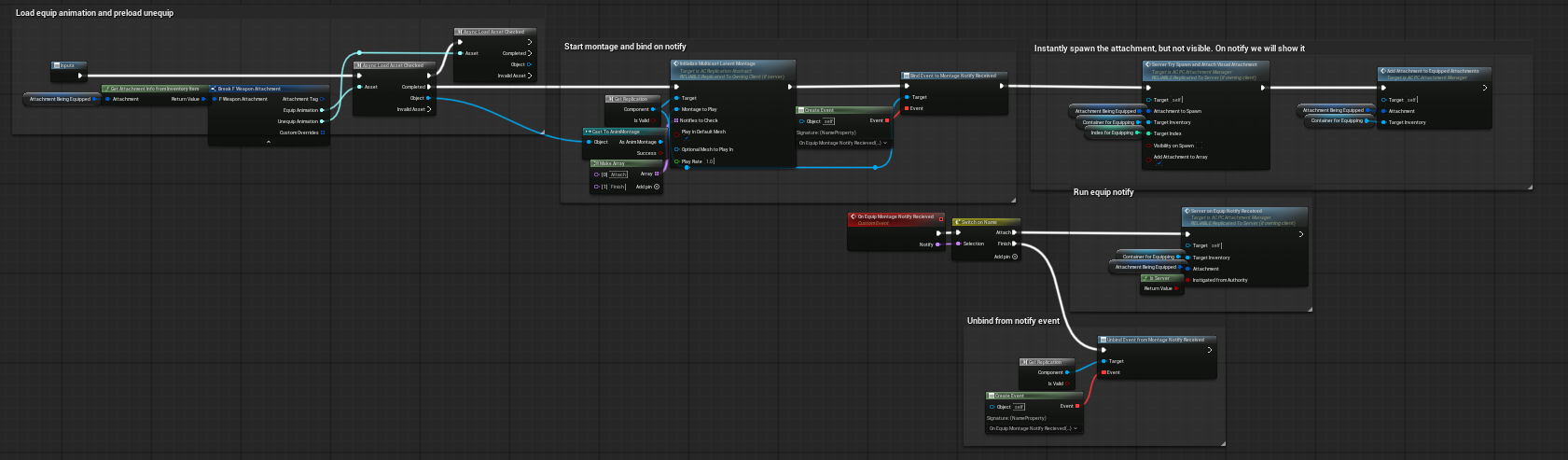Collapse Break F Weapon Attachment node pins

pos(269,142)
